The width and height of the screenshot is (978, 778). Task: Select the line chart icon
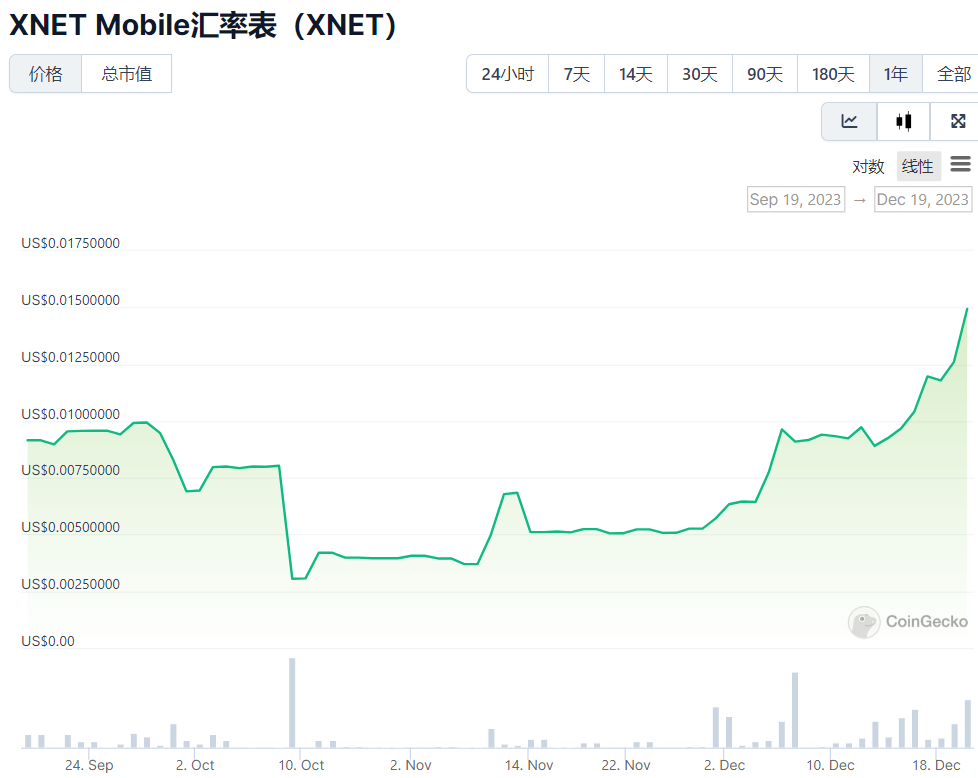click(x=848, y=121)
